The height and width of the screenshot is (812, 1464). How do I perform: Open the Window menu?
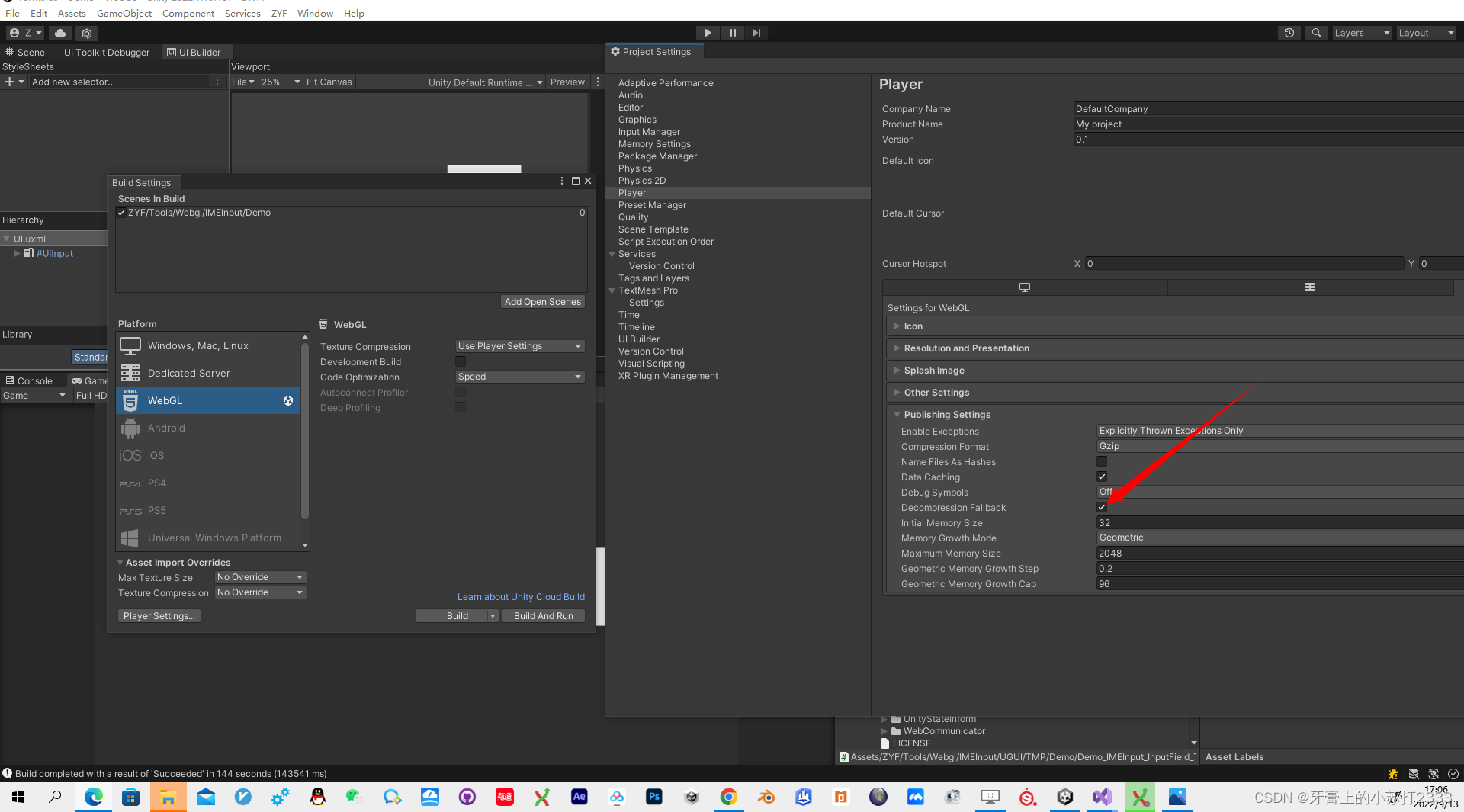click(x=315, y=13)
